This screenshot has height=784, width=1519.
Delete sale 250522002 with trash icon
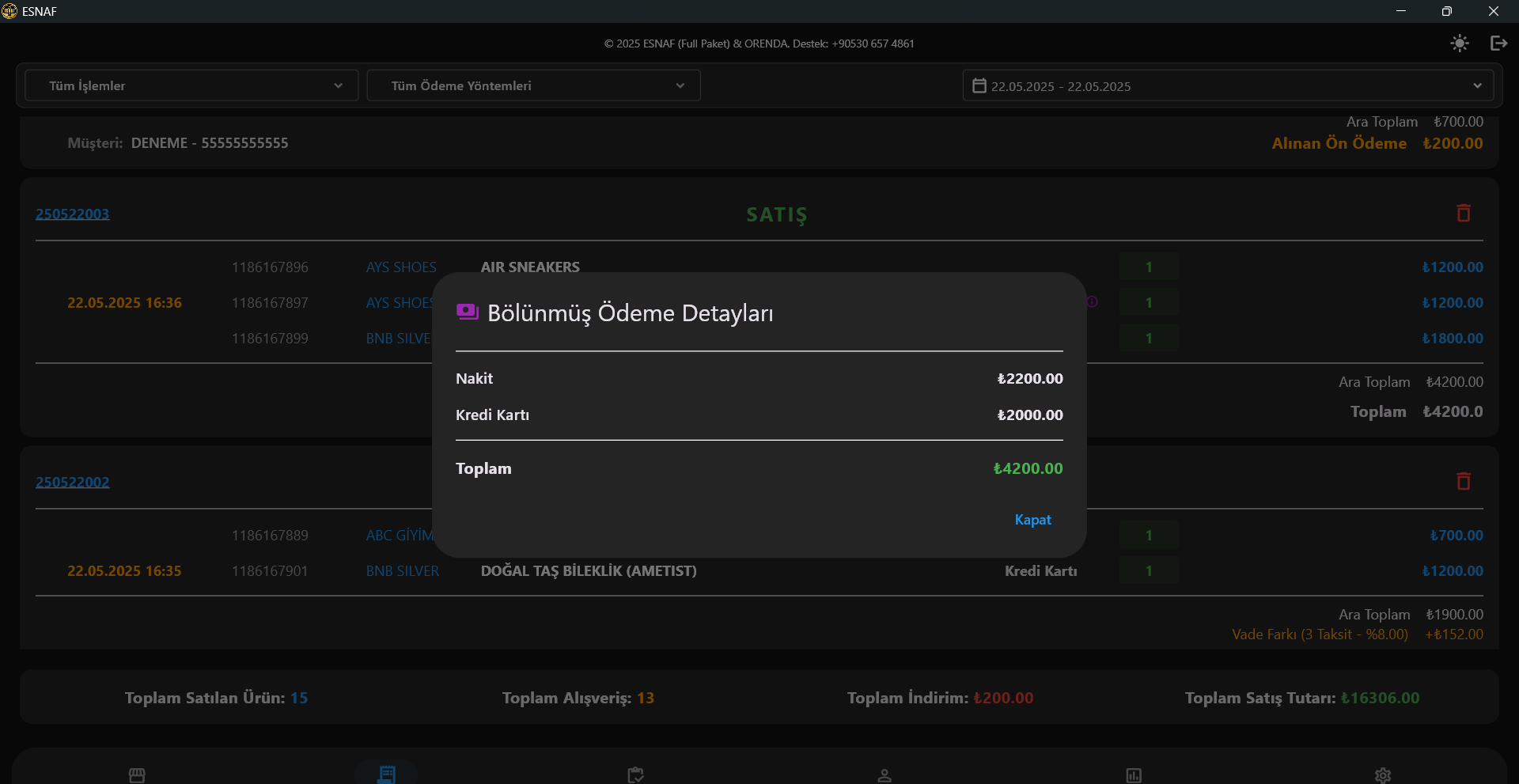(1463, 481)
